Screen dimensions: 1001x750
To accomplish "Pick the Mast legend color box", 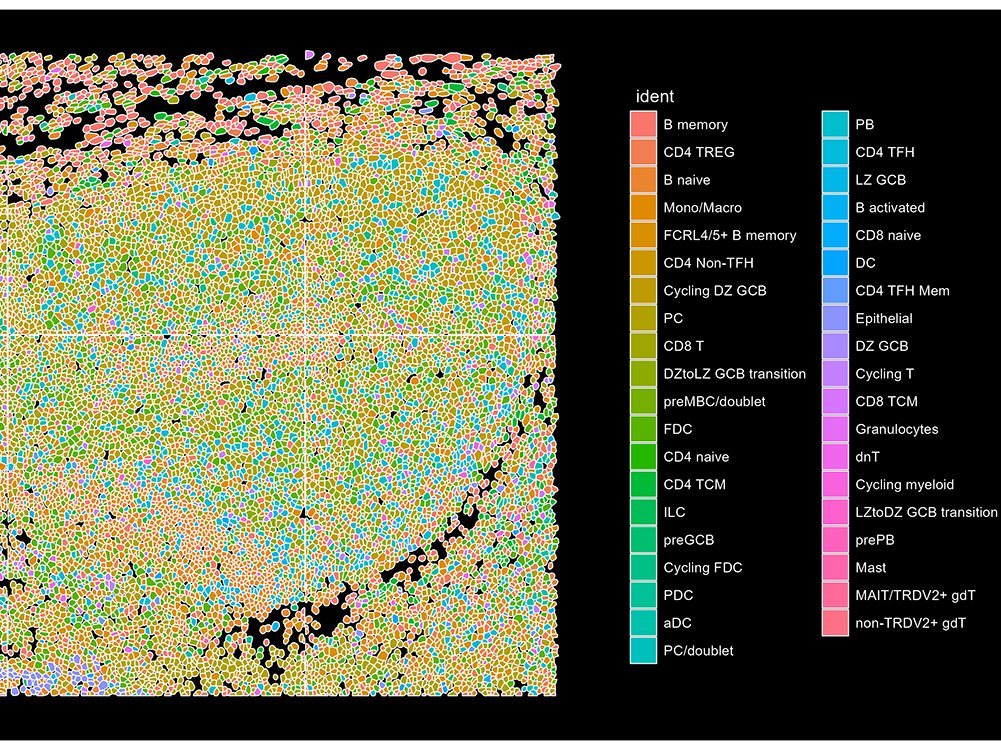I will [835, 568].
